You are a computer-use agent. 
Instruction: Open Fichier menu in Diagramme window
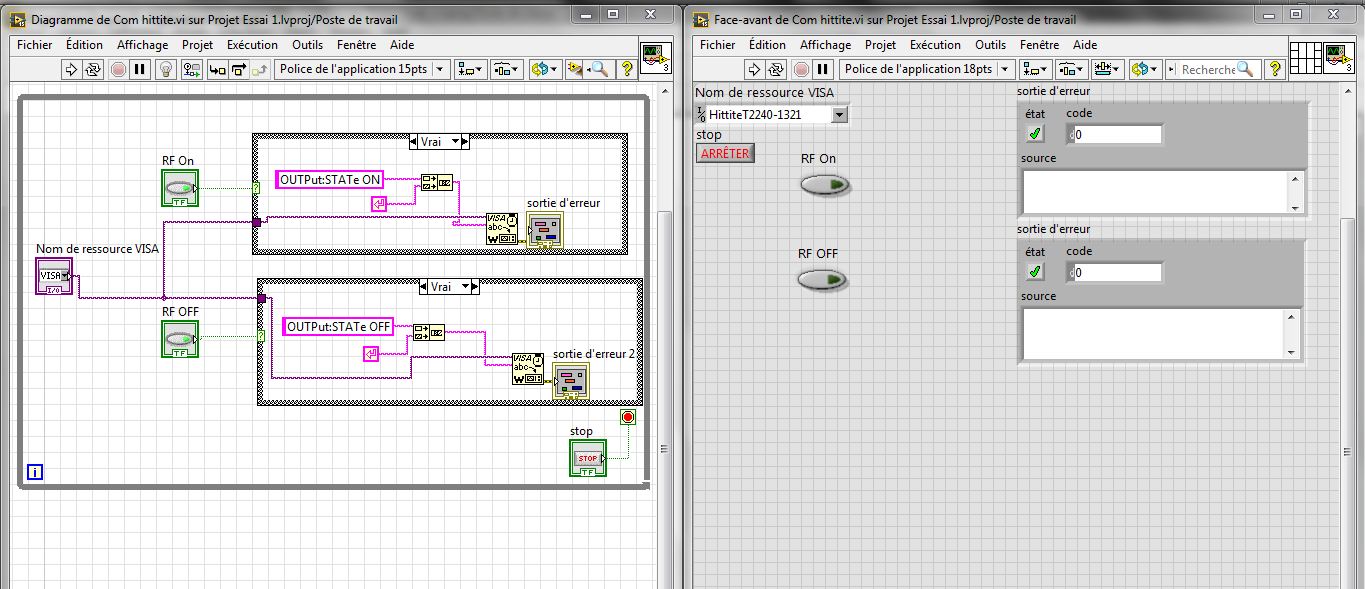point(35,45)
